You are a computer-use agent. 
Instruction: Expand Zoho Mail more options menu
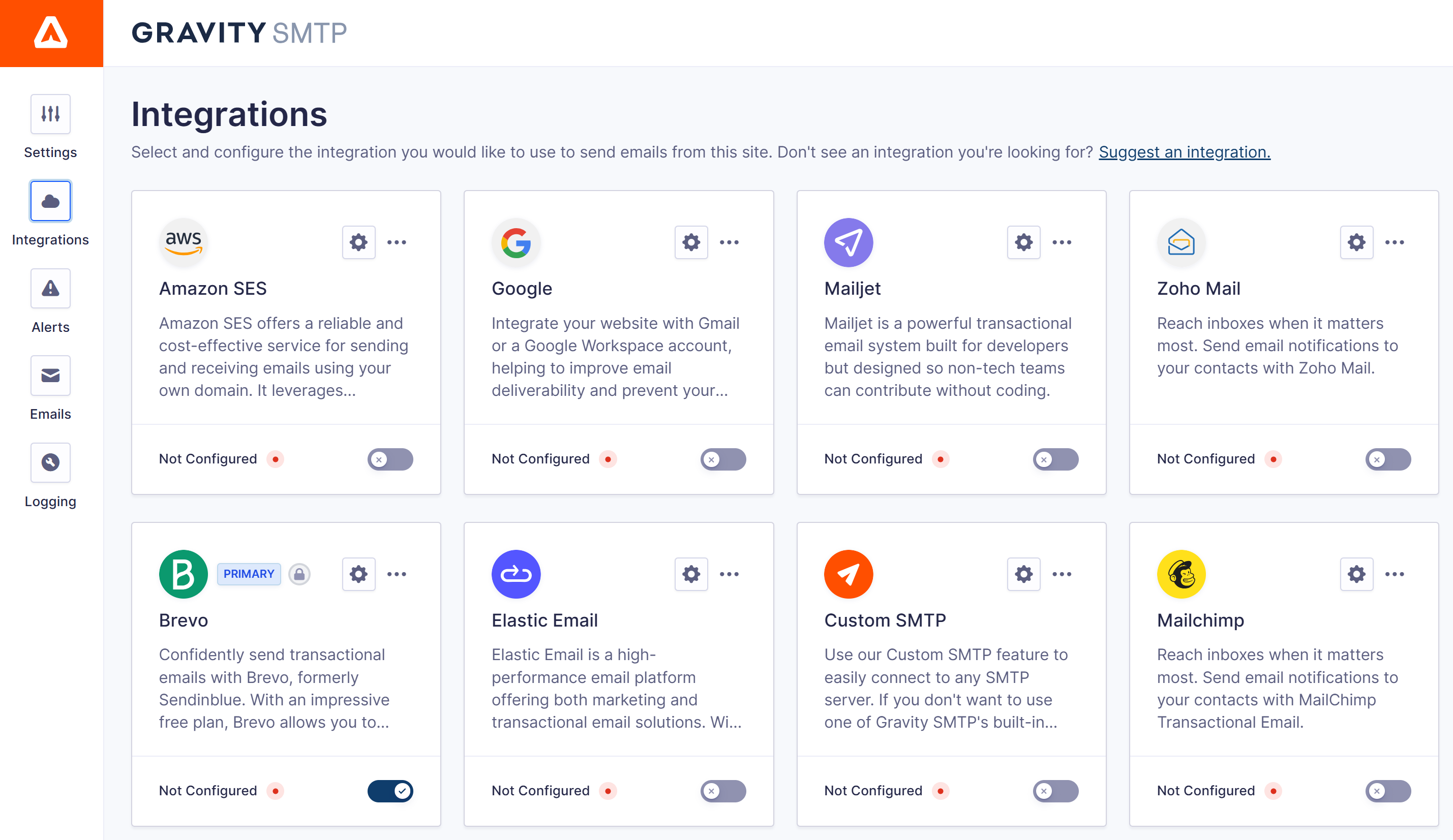[1395, 242]
